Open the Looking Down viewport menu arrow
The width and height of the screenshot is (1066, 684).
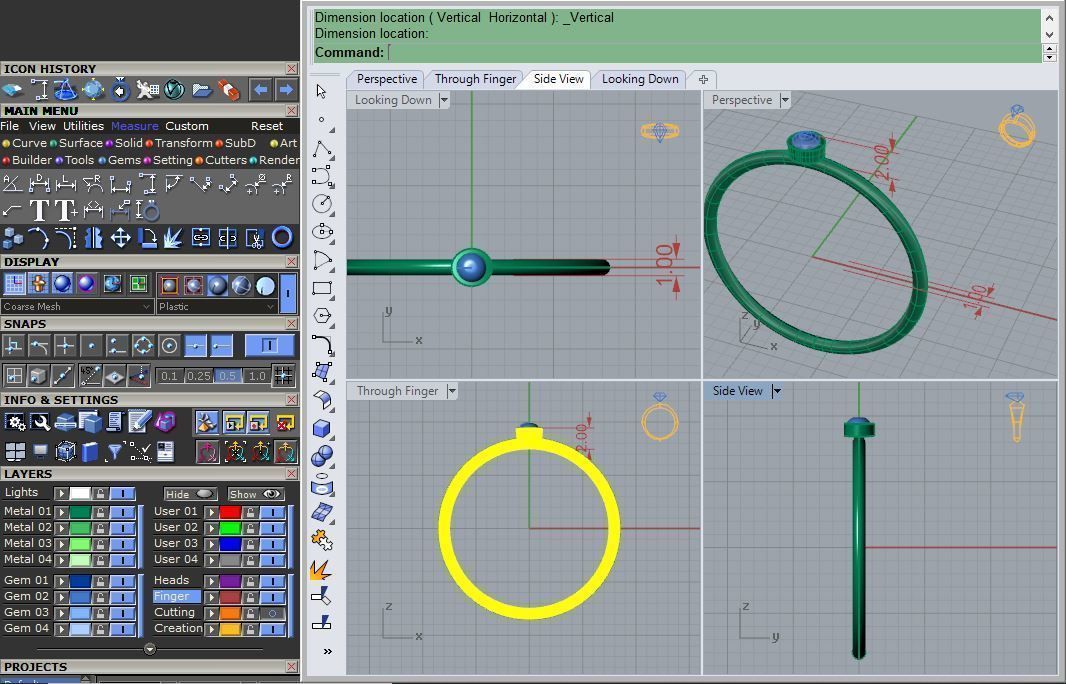tap(444, 100)
